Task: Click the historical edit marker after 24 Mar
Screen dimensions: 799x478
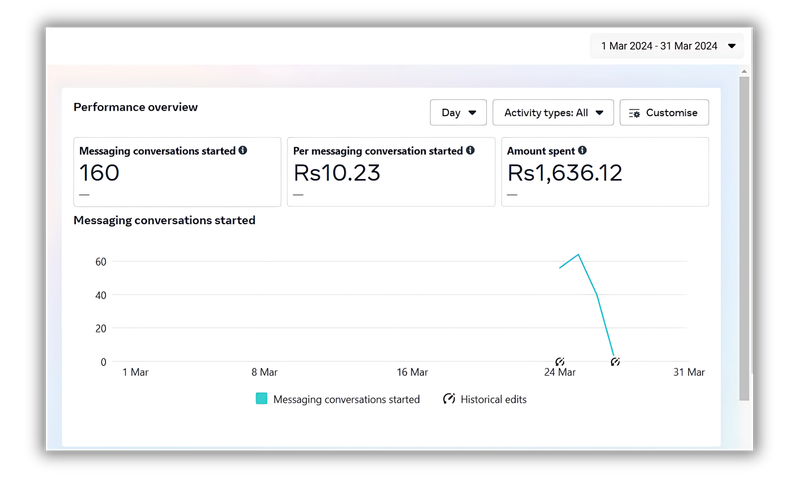Action: point(615,362)
